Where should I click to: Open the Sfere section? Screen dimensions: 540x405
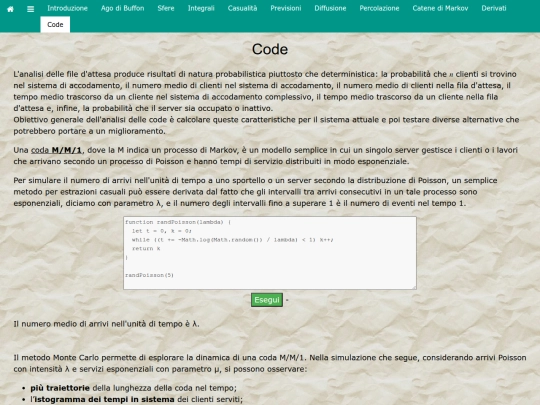click(166, 8)
